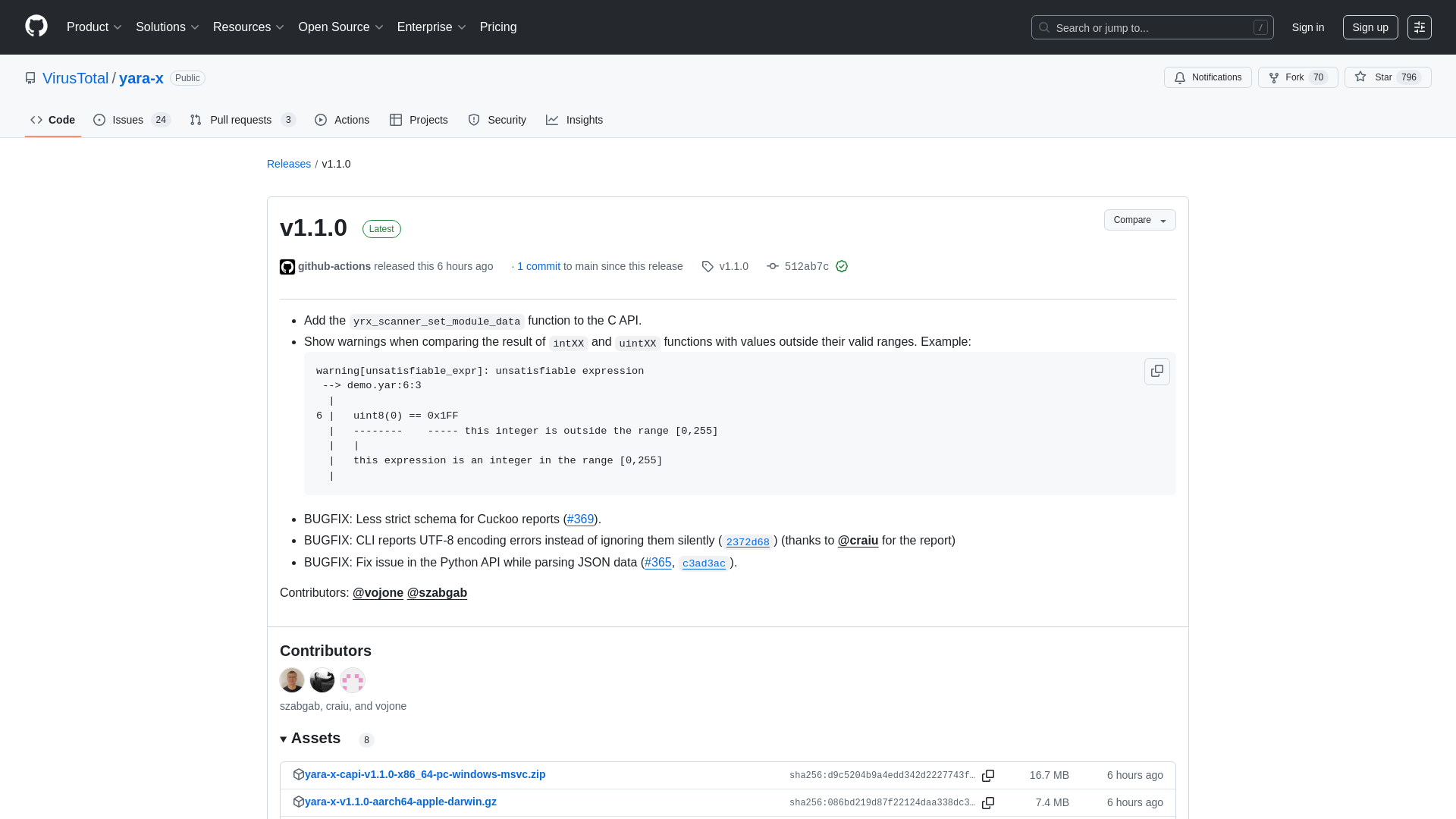Click the green verified check icon

coord(842,266)
